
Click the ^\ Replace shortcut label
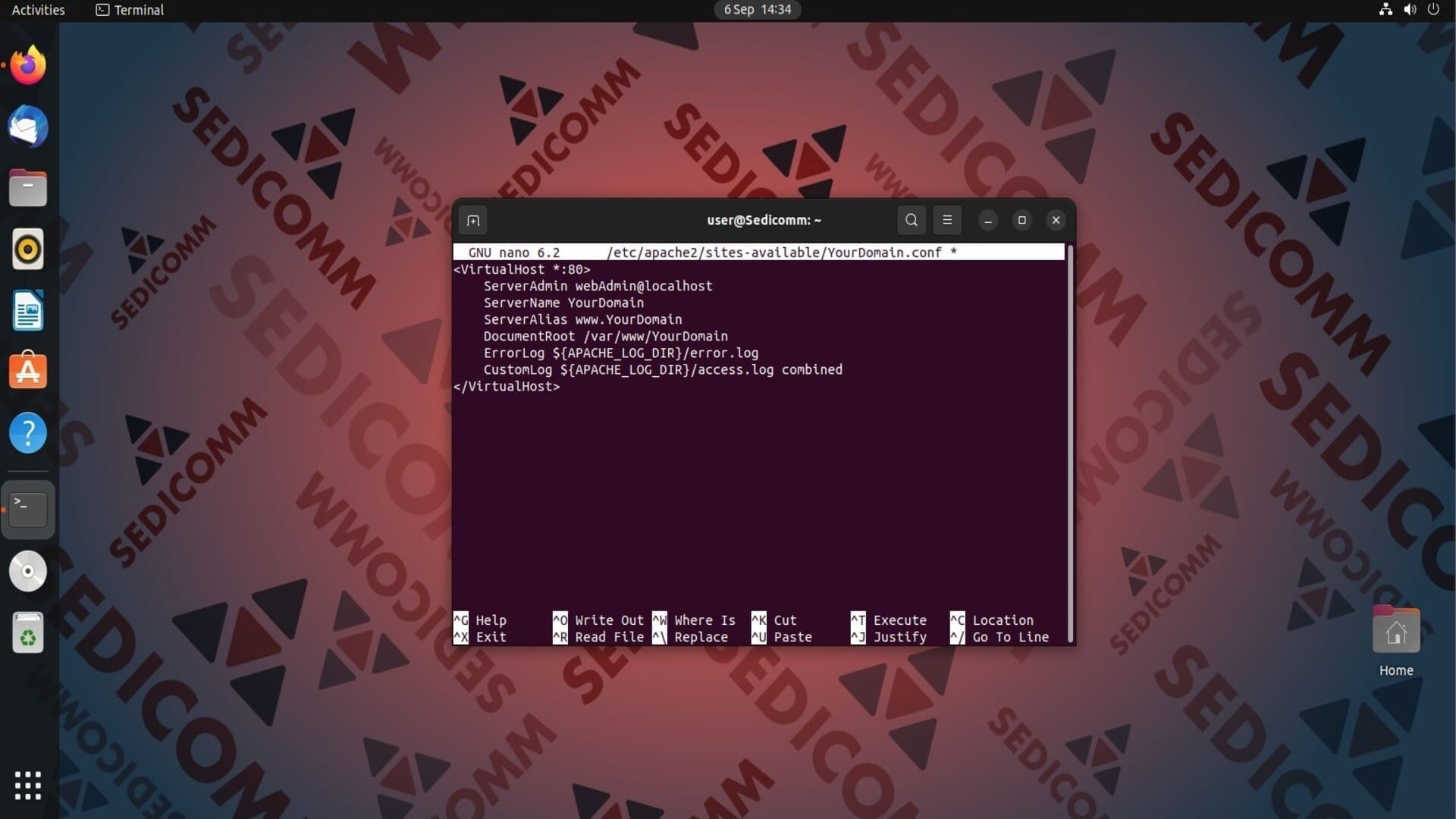tap(690, 637)
